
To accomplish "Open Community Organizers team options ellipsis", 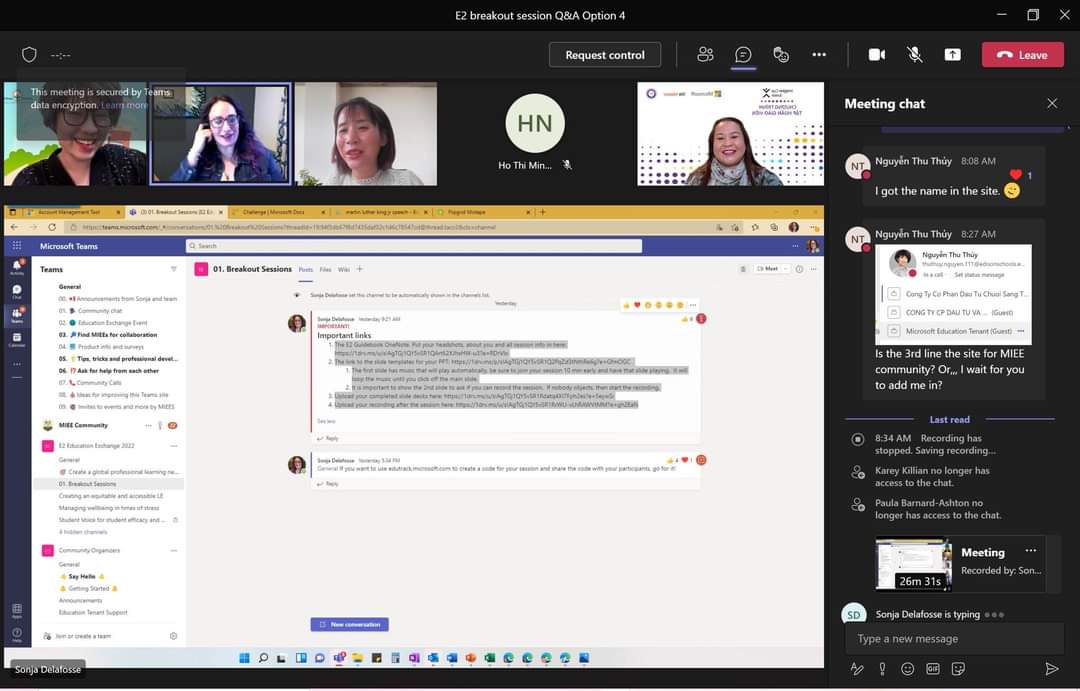I will [174, 550].
